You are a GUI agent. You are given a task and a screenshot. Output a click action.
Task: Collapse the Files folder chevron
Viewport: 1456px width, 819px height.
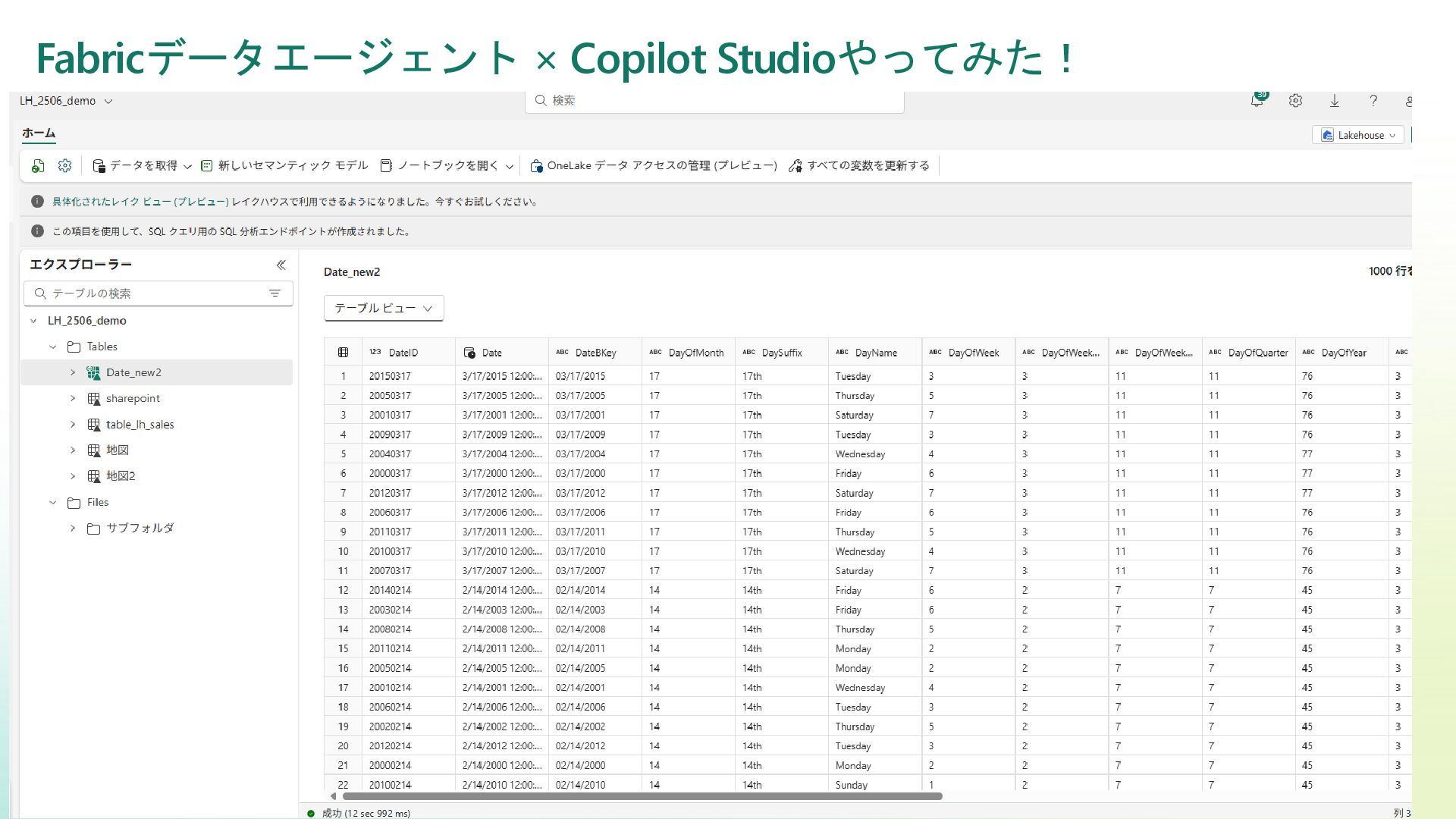click(53, 503)
